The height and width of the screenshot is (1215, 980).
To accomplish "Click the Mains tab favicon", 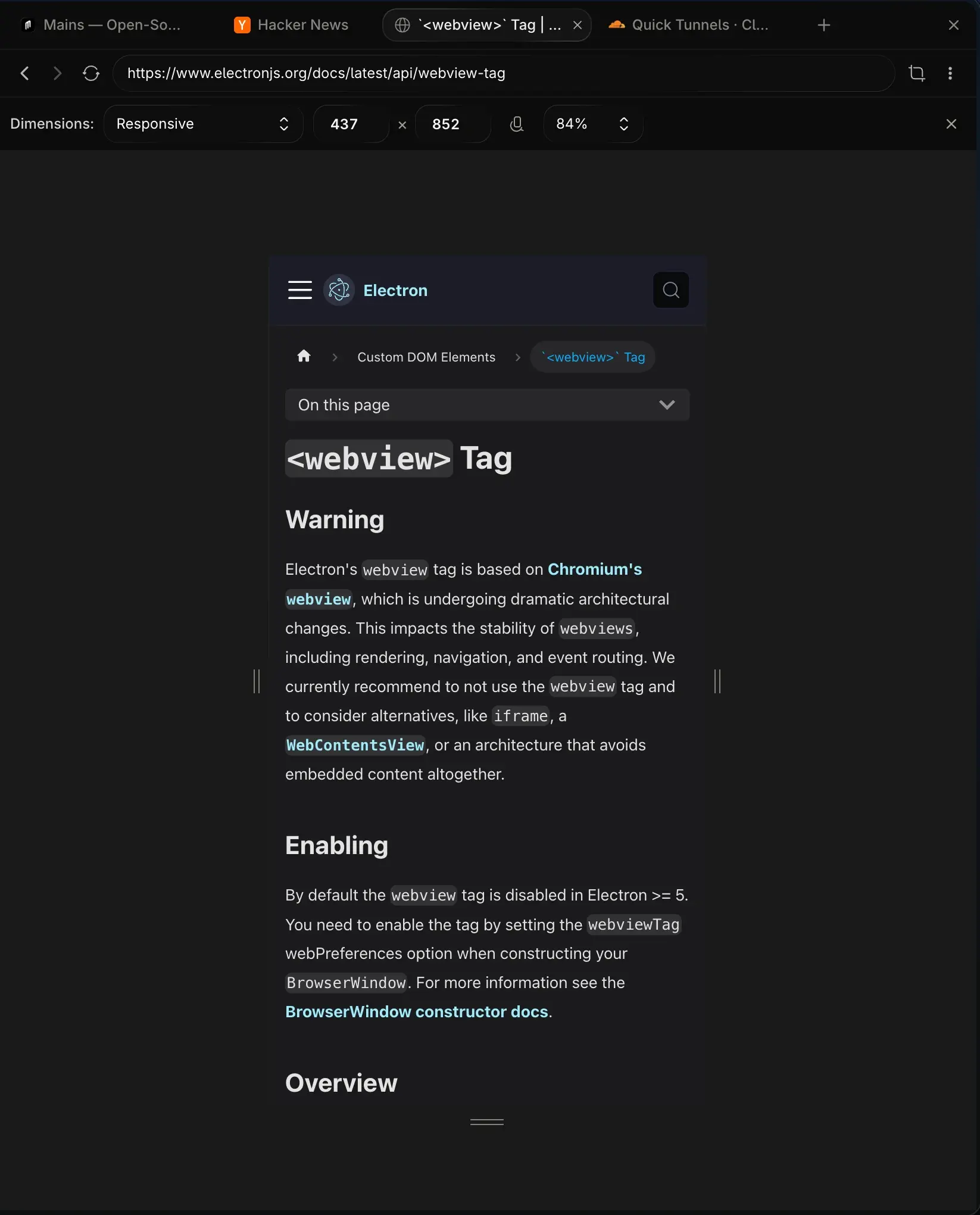I will (x=27, y=25).
